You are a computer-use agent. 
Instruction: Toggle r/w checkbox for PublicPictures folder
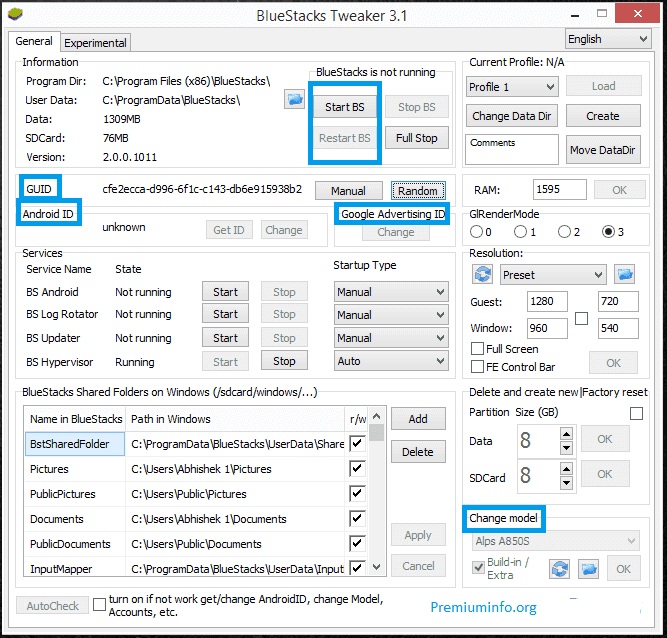click(357, 494)
